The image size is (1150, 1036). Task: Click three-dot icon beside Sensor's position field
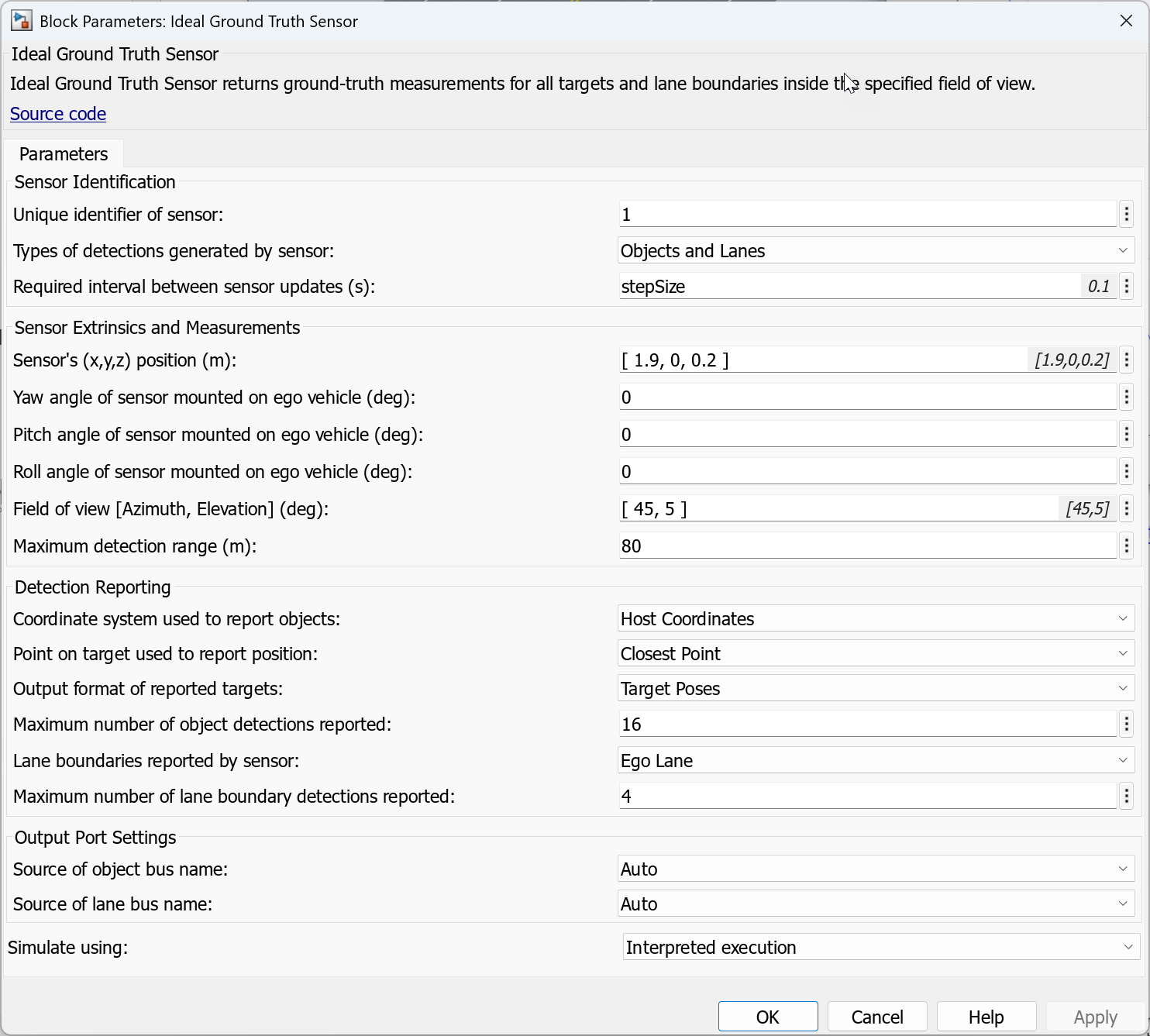pos(1126,360)
